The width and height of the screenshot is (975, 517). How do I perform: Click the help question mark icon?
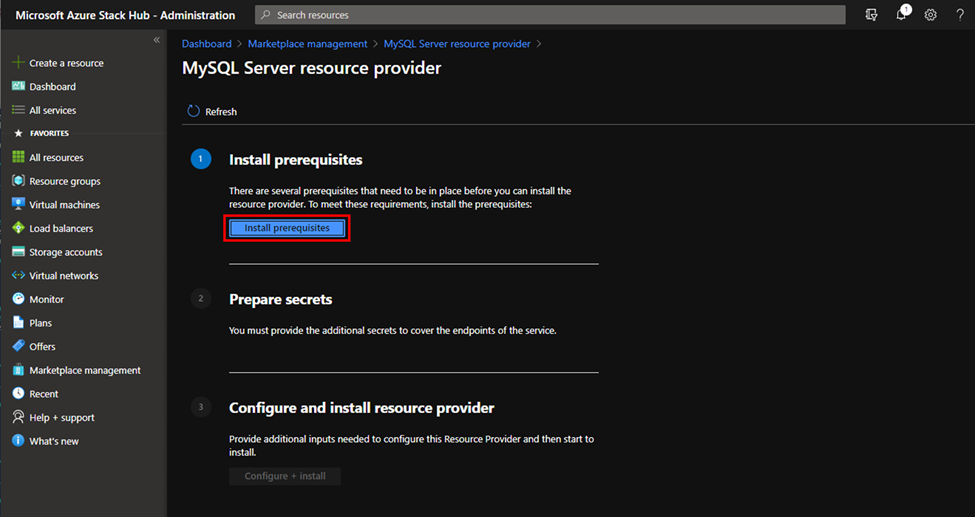[960, 15]
